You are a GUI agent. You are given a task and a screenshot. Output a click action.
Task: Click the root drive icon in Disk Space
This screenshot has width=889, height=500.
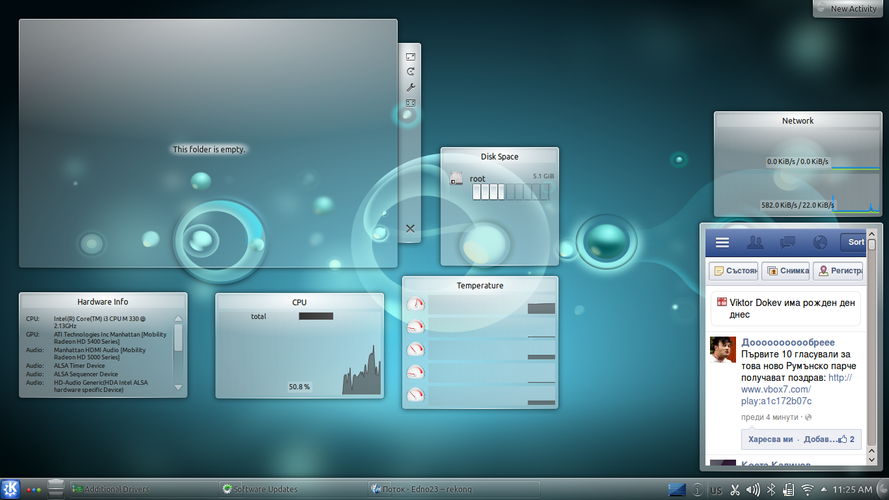(x=456, y=179)
